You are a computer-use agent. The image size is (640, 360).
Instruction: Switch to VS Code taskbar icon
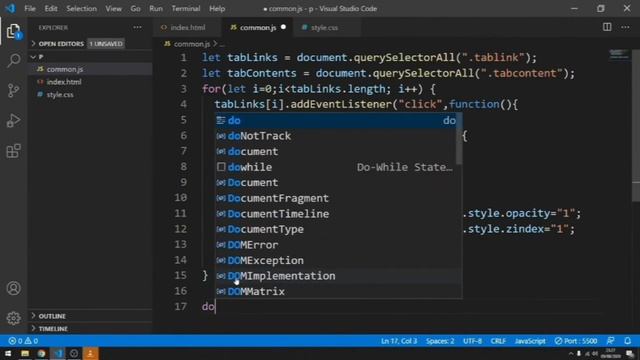(x=58, y=353)
